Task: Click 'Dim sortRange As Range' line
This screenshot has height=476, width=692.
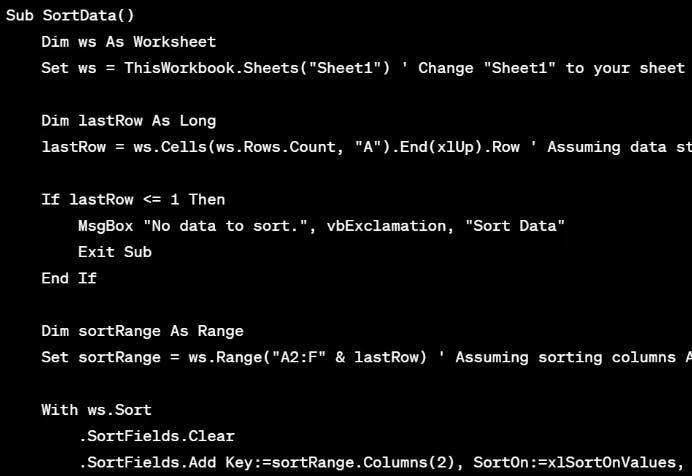Action: coord(142,331)
